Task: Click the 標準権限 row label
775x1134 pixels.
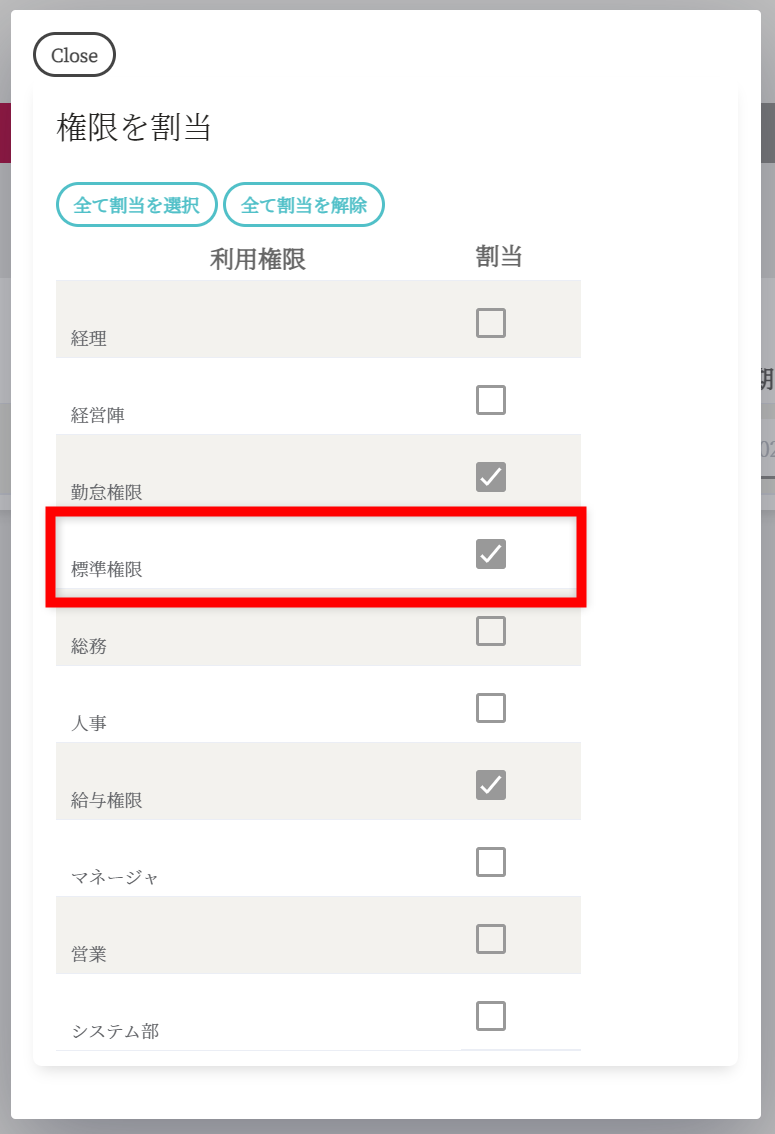Action: [x=107, y=570]
